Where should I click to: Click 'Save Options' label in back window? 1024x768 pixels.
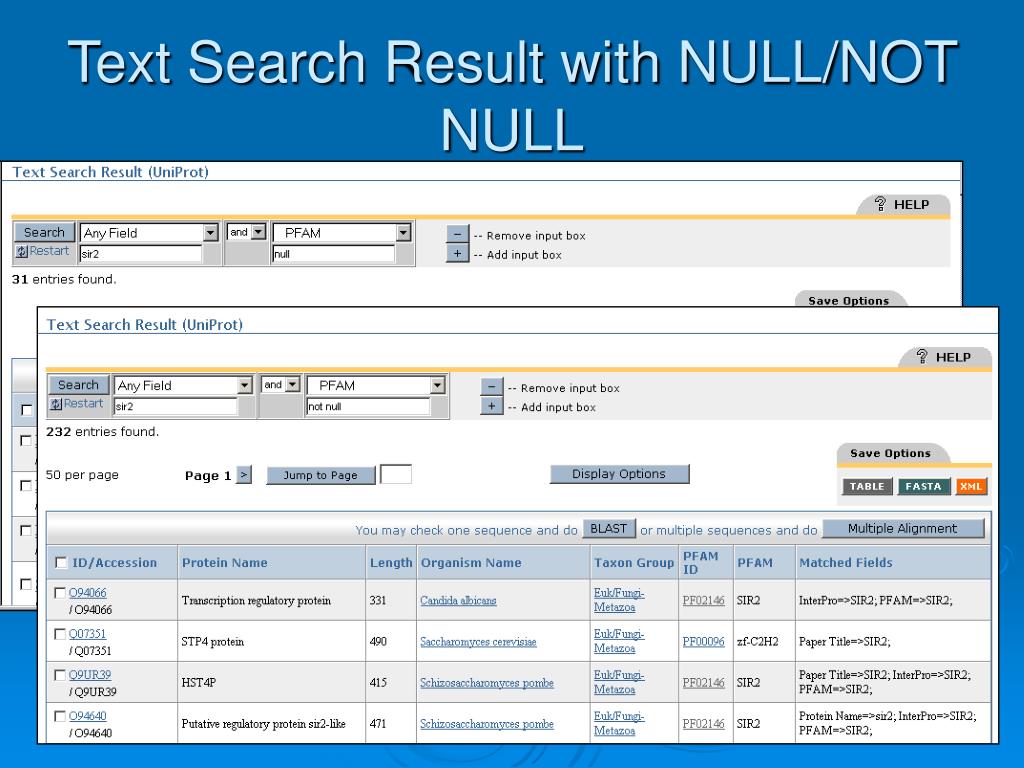[x=848, y=300]
